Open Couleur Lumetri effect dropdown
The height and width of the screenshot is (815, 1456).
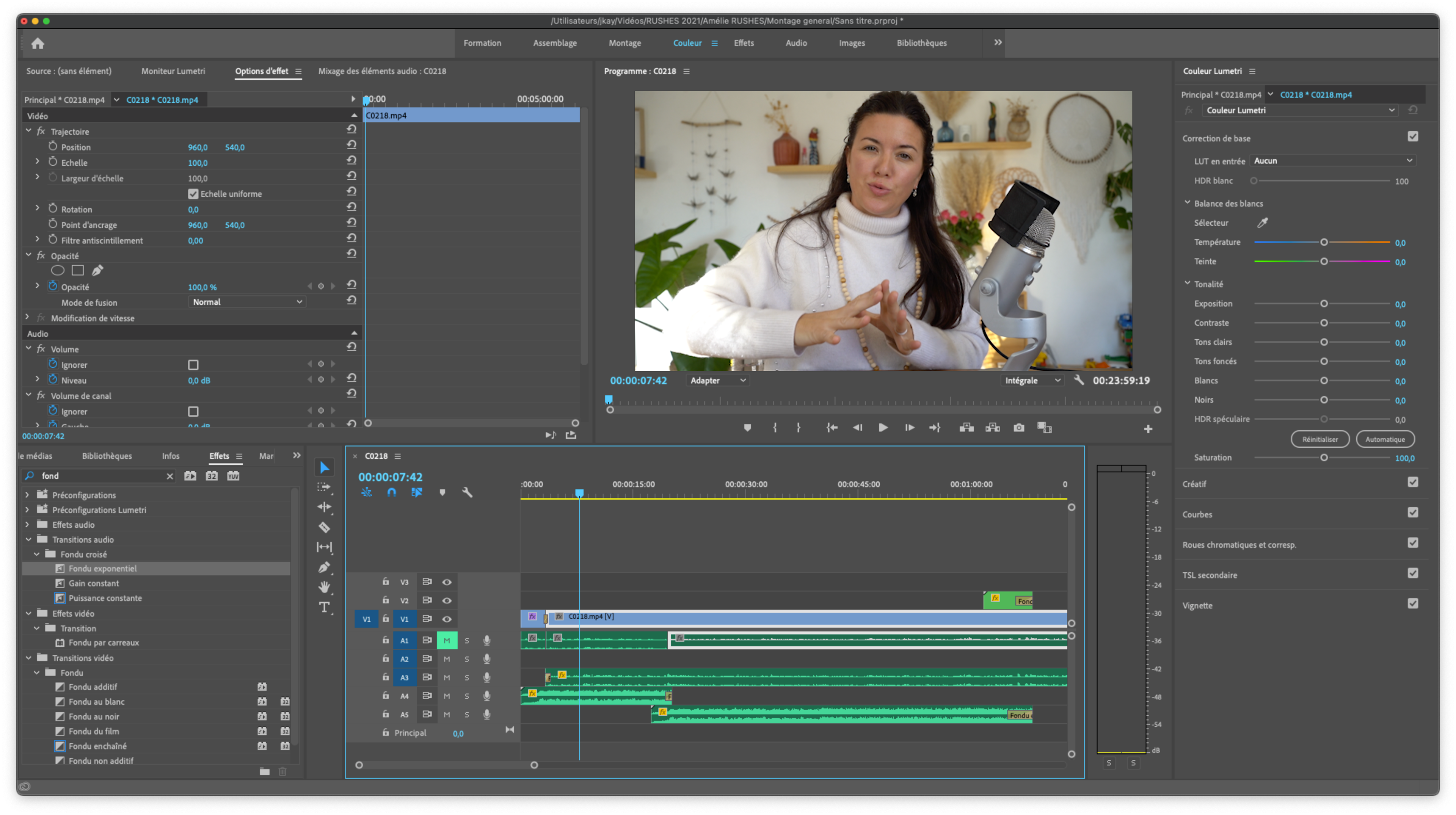click(x=1299, y=110)
